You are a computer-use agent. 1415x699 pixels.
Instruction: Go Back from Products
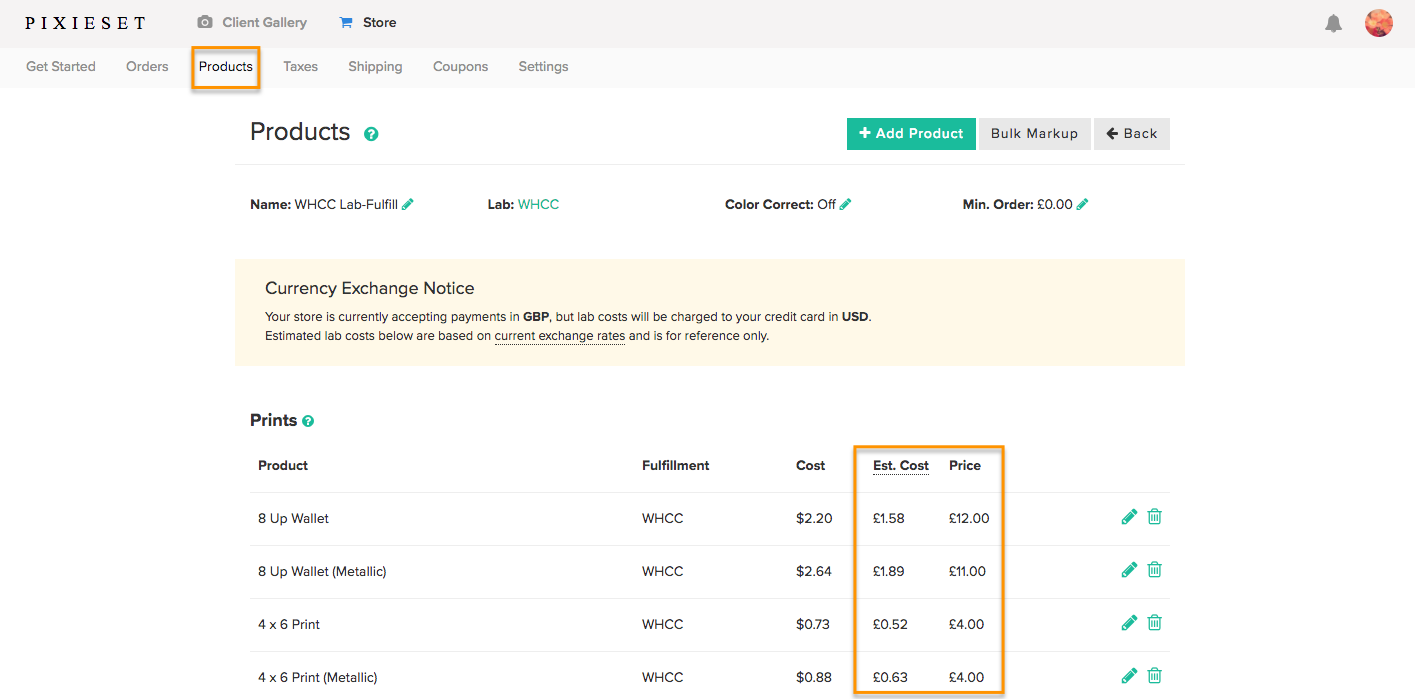tap(1132, 134)
